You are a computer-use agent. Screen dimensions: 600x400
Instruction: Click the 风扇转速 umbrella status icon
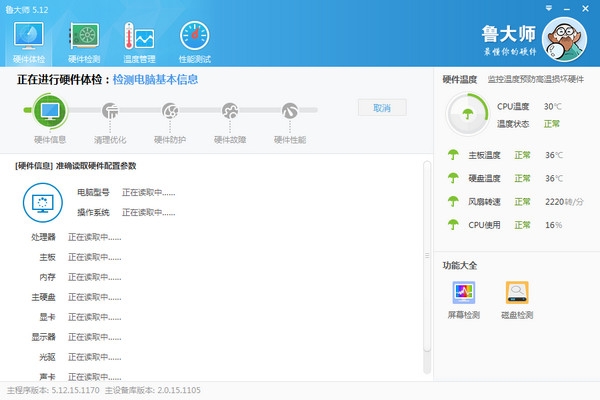click(454, 201)
